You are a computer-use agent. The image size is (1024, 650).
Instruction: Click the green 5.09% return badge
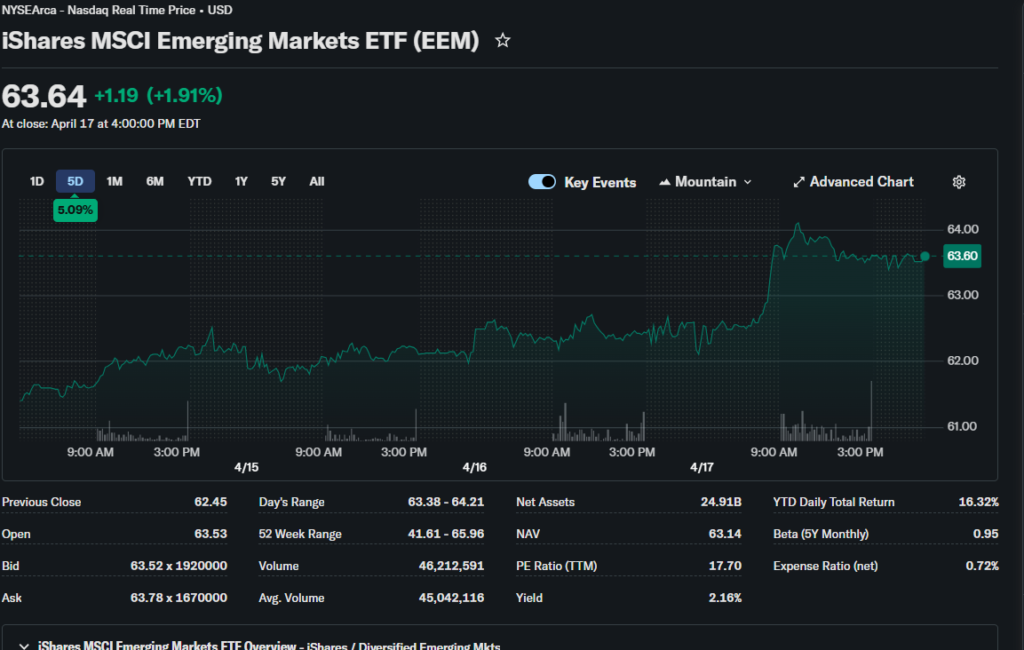[75, 211]
